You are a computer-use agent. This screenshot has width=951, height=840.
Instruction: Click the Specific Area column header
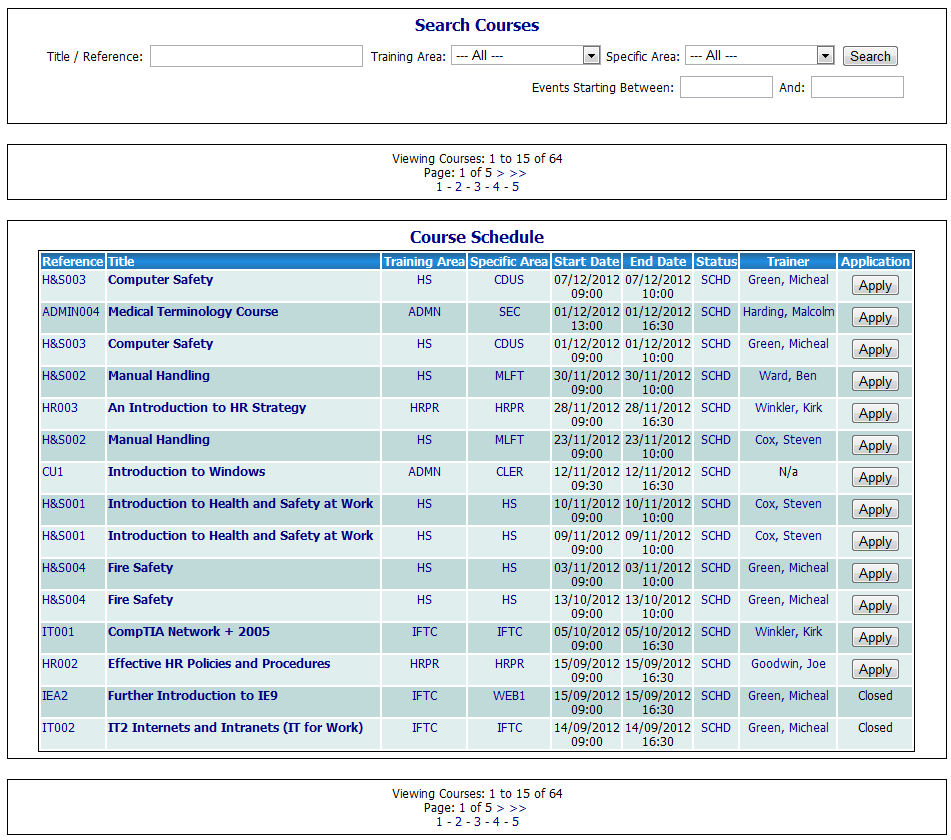(509, 261)
